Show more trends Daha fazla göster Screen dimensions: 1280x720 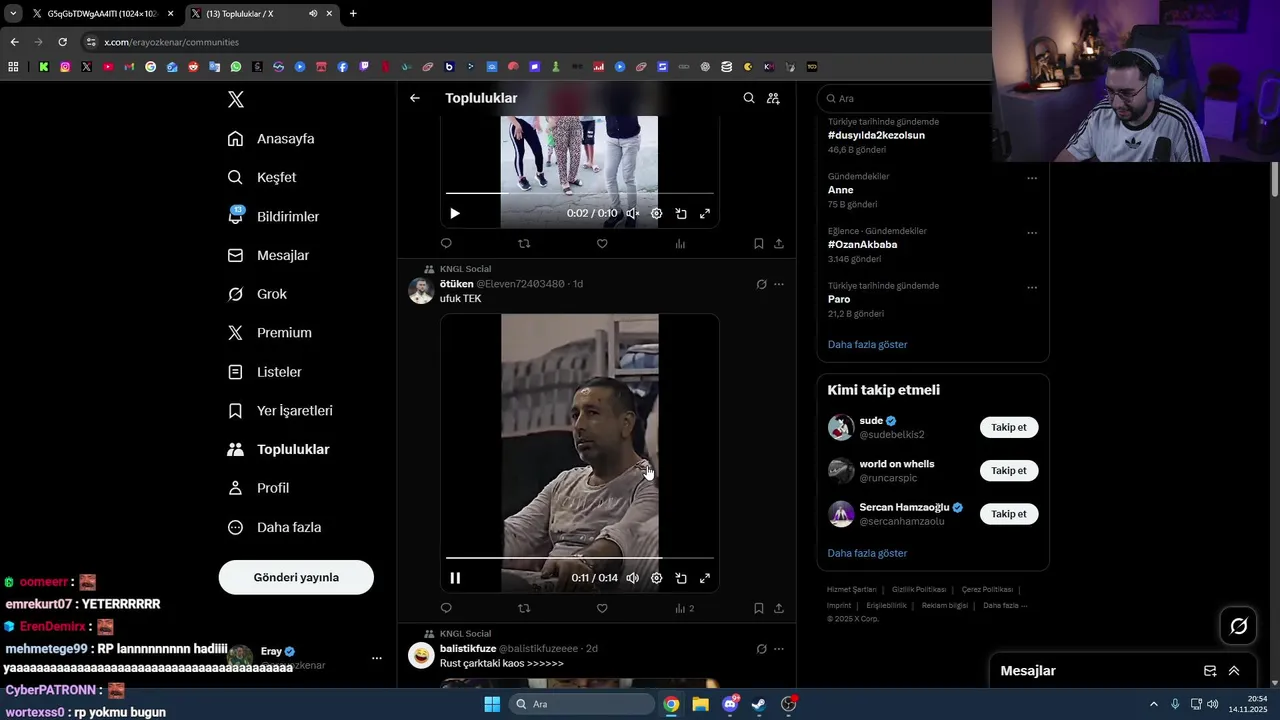point(867,344)
